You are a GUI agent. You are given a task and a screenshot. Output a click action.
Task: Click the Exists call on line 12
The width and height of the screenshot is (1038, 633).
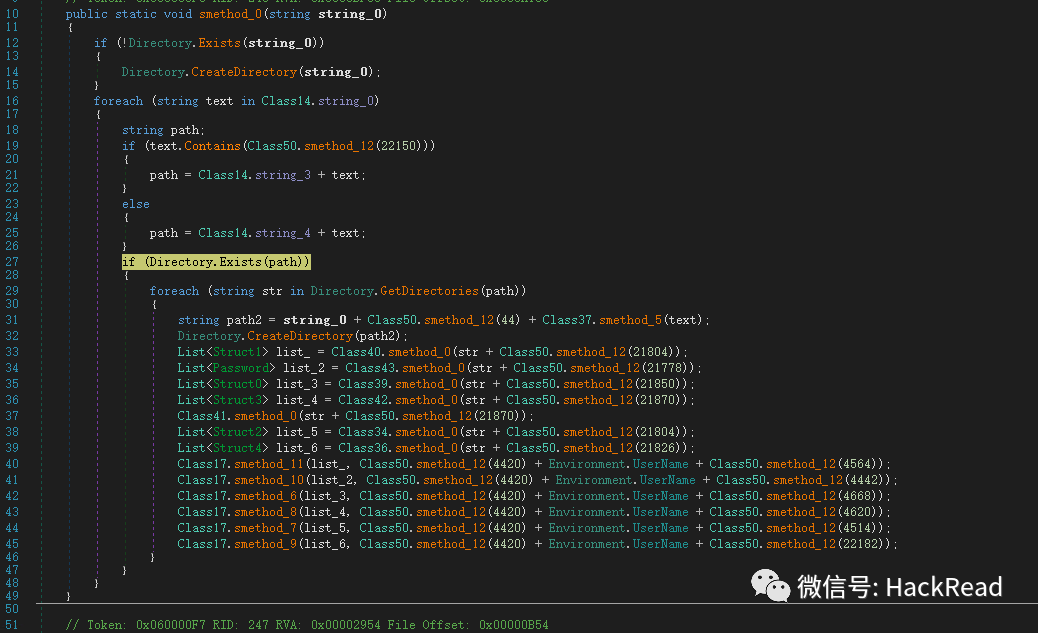pos(219,43)
